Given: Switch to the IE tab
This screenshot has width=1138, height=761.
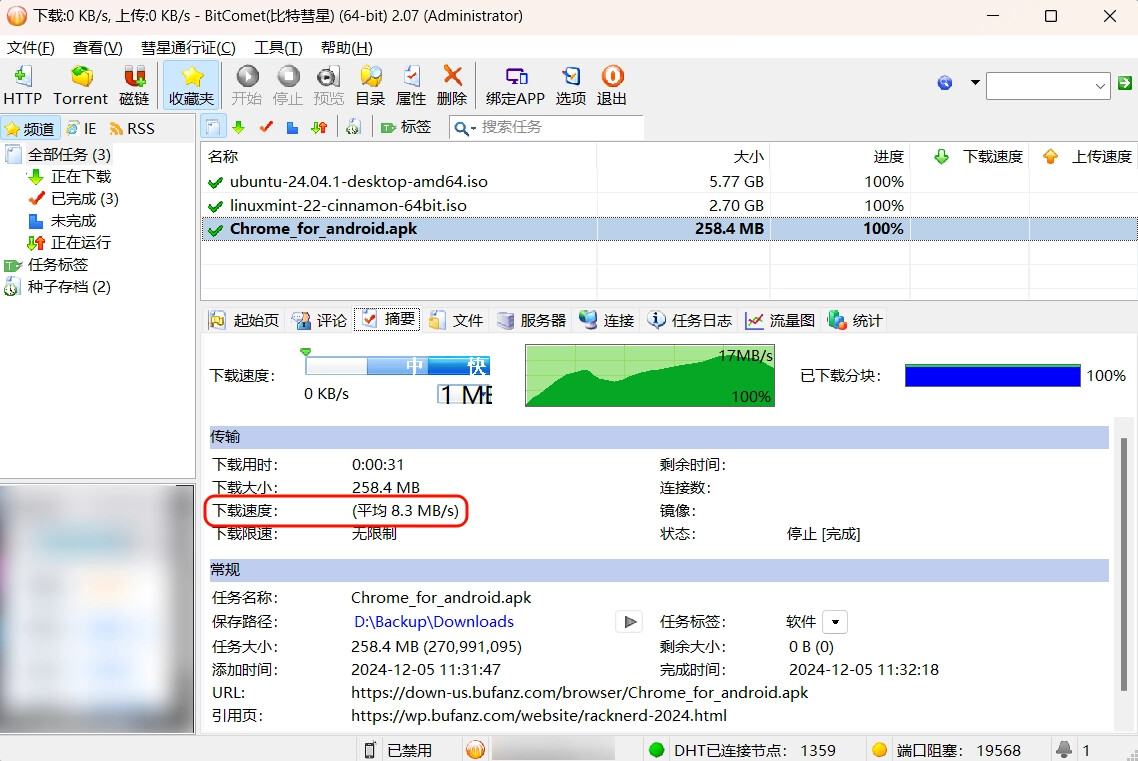Looking at the screenshot, I should click(x=81, y=128).
